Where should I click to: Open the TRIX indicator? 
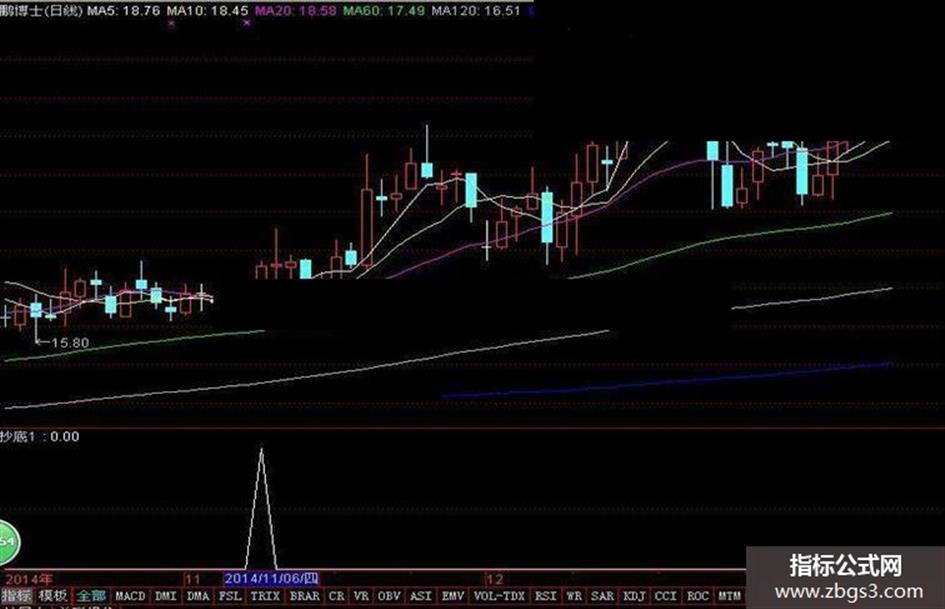(265, 596)
